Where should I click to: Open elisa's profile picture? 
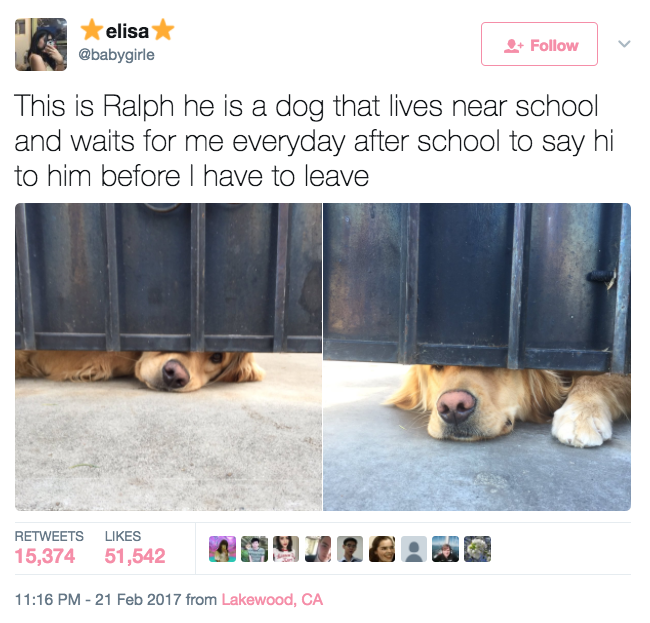click(x=41, y=44)
